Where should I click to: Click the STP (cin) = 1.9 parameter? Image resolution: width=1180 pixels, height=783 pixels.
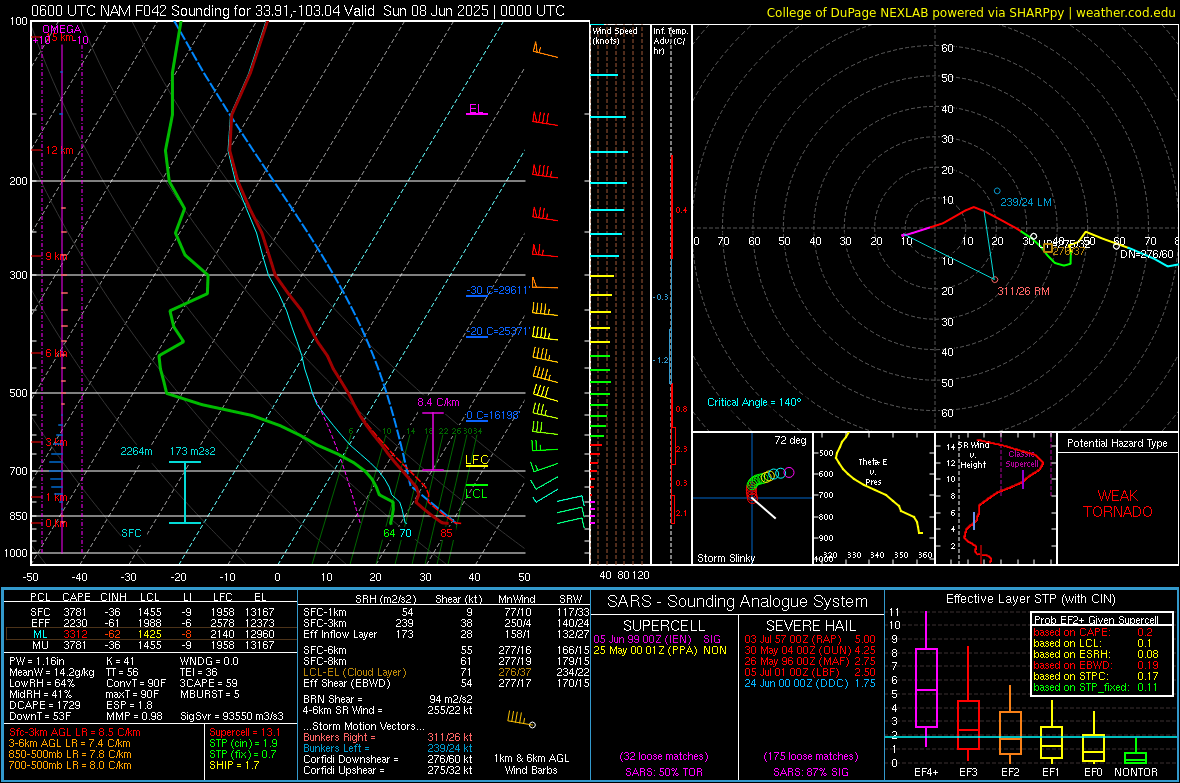[x=243, y=743]
